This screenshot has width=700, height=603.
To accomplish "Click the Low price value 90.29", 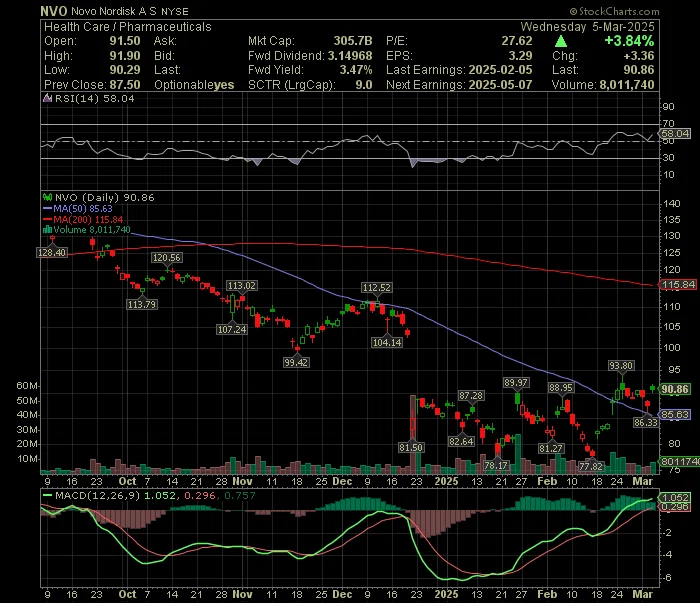I will coord(125,70).
